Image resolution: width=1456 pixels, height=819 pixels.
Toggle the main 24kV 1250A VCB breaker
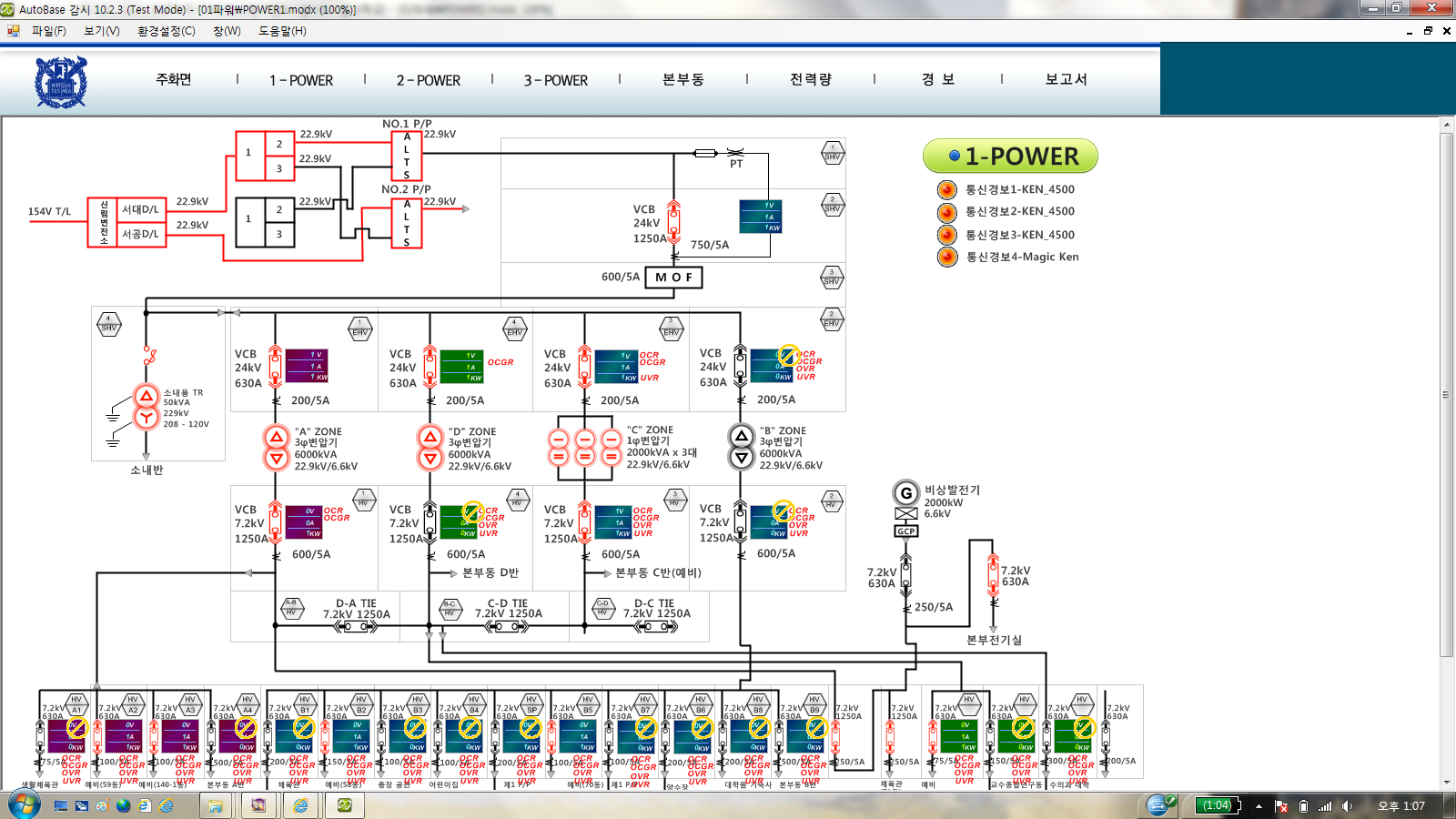click(673, 223)
